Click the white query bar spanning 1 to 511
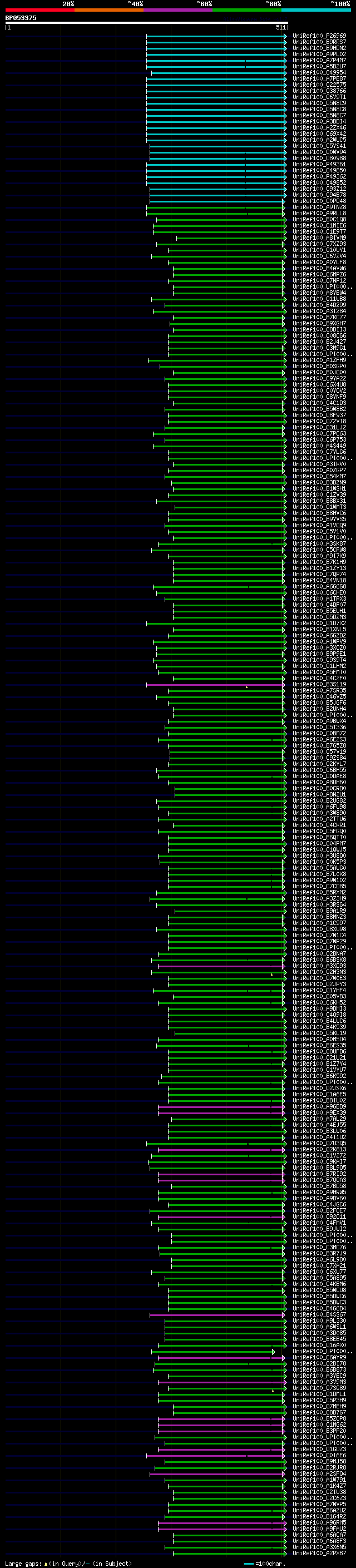 pyautogui.click(x=147, y=23)
